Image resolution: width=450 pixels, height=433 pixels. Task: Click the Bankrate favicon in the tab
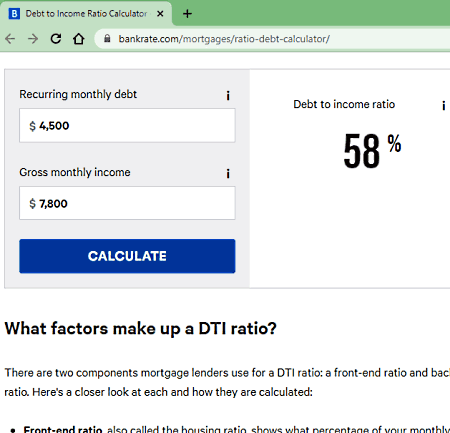(14, 14)
